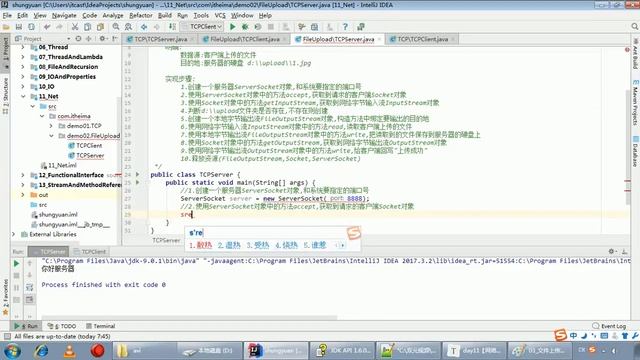Open the TODO tool window button

(x=62, y=326)
